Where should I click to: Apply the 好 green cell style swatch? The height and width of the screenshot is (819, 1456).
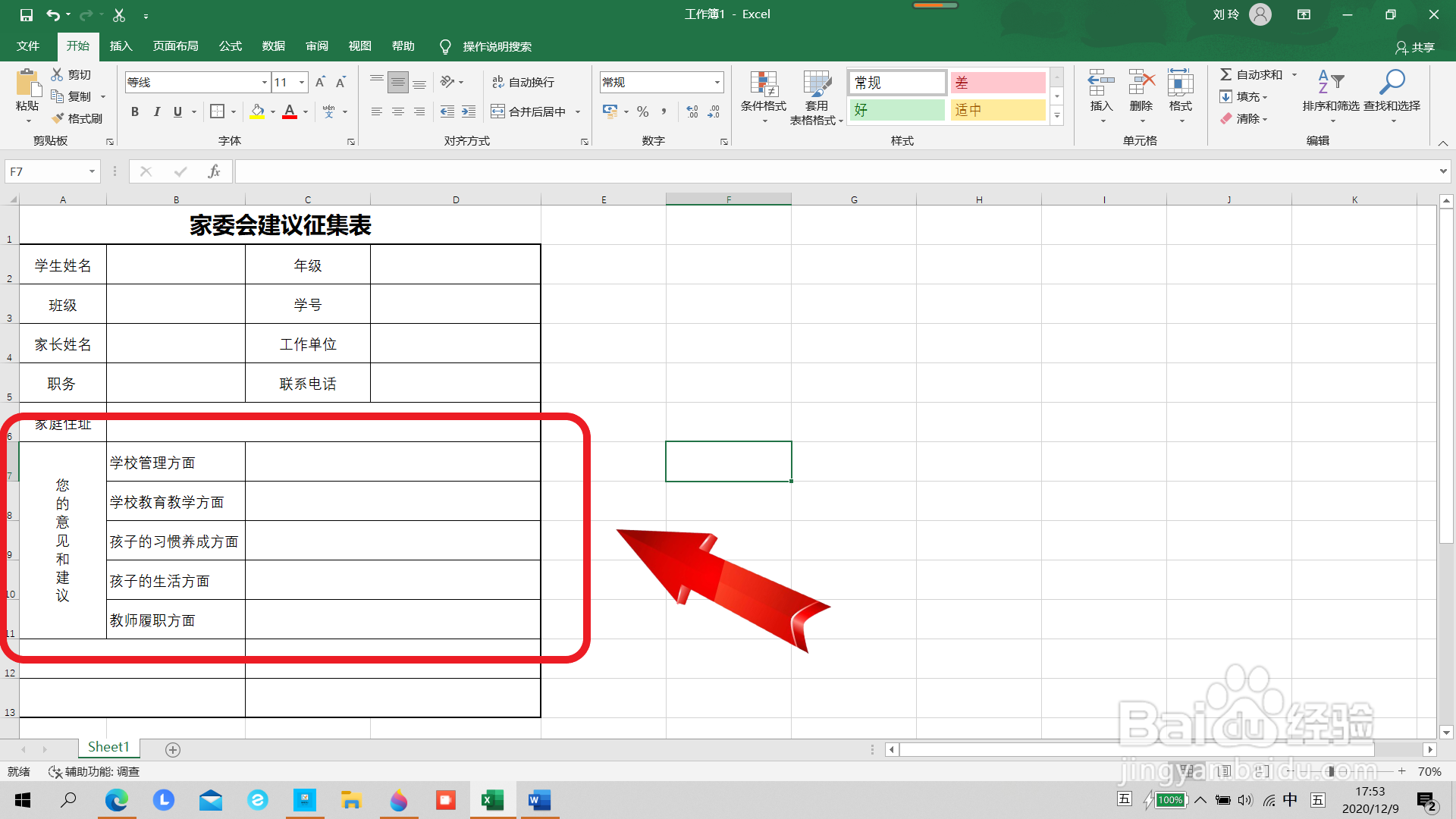click(896, 110)
